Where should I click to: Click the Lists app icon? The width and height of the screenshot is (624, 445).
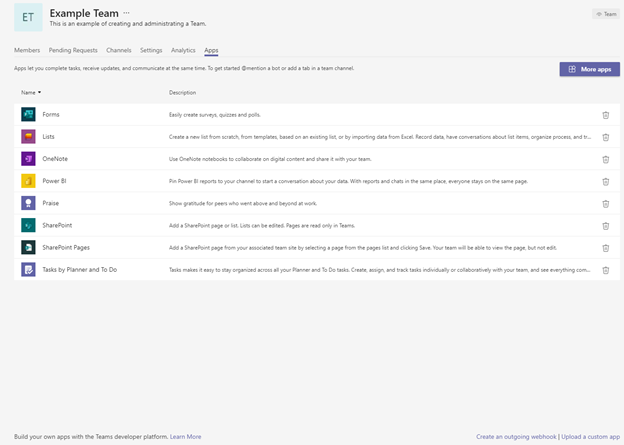[x=28, y=137]
